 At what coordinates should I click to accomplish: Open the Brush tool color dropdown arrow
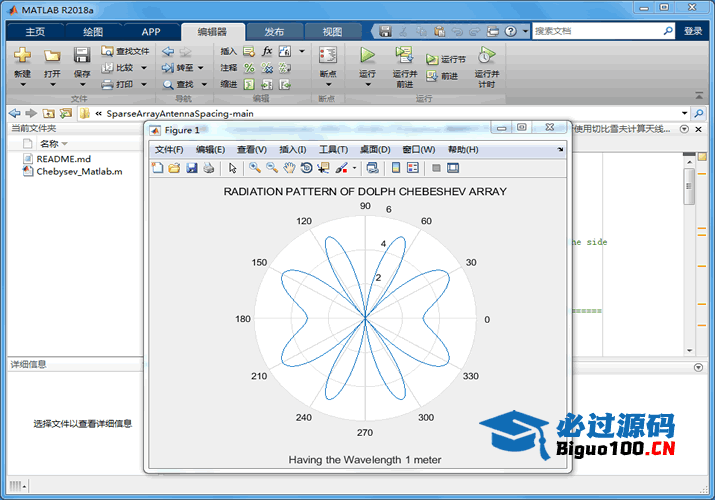pyautogui.click(x=353, y=168)
